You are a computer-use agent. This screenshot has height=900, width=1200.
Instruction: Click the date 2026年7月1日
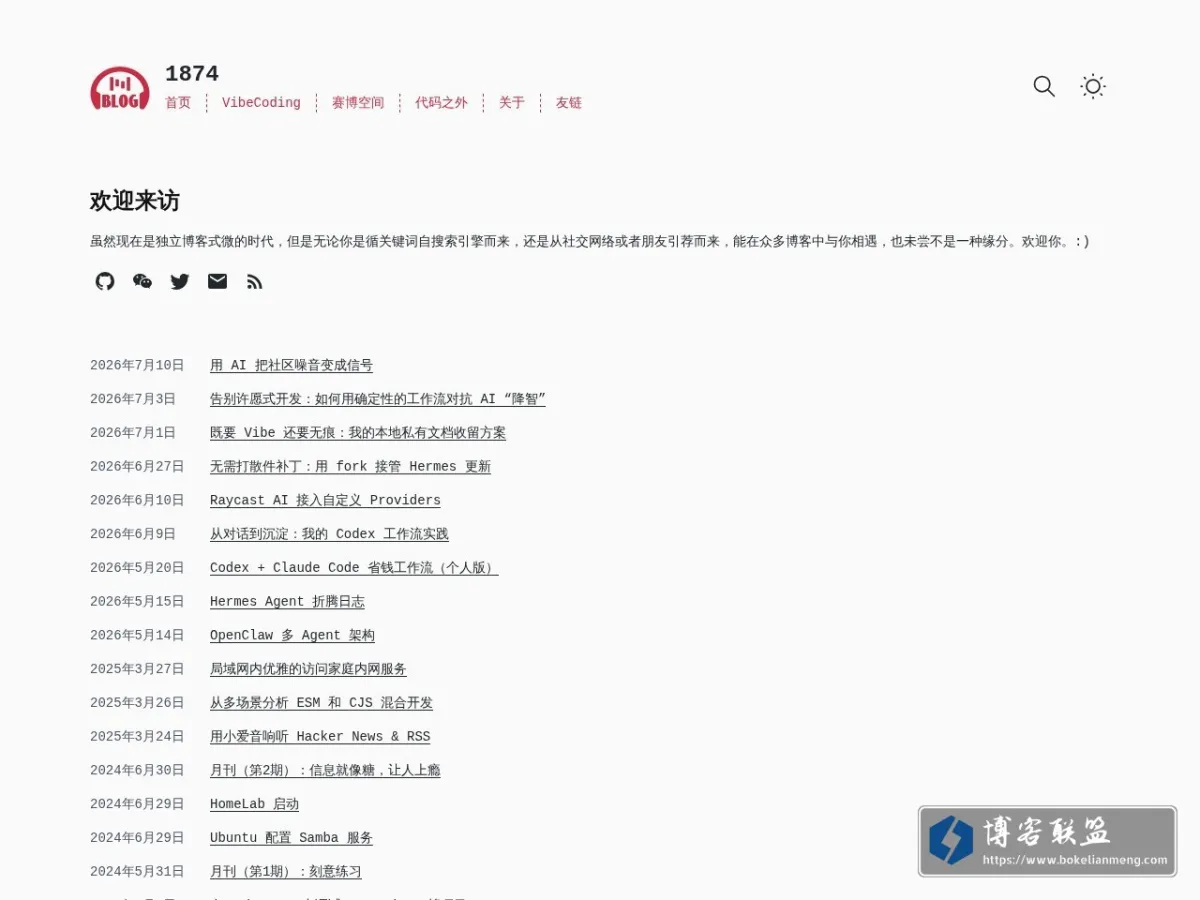pos(133,433)
